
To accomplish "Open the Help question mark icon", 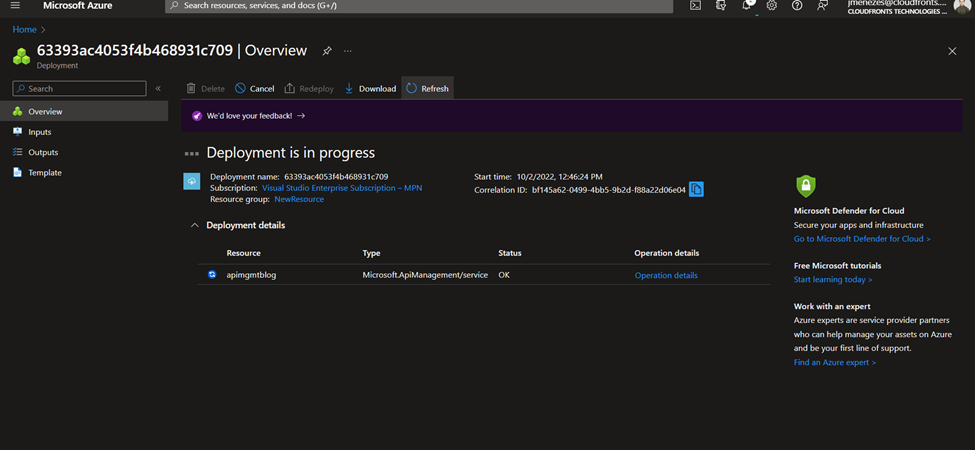I will tap(797, 5).
